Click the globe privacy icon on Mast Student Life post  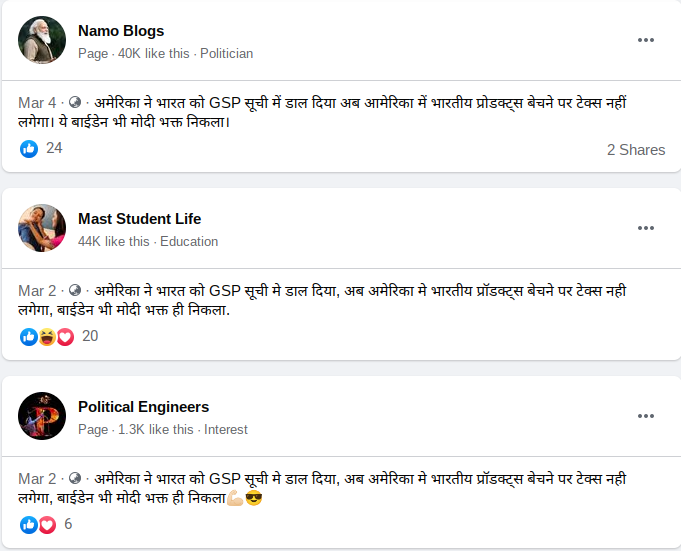coord(75,291)
